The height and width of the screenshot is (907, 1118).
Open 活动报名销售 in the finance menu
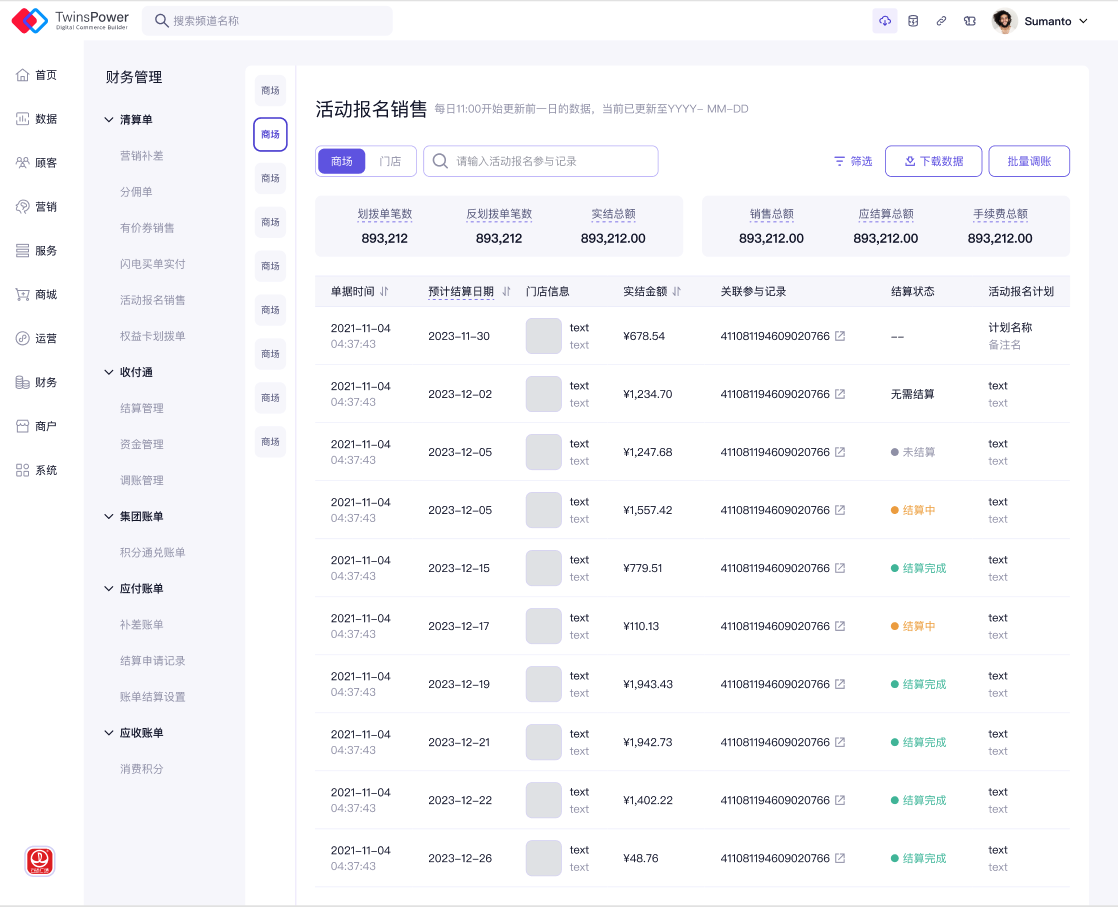(x=152, y=300)
